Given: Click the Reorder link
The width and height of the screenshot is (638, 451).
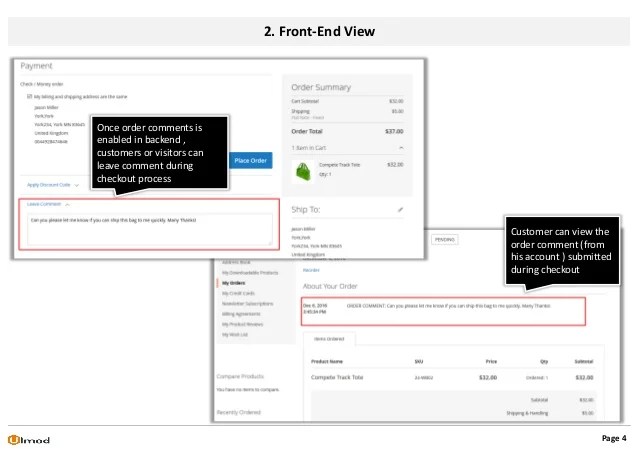Looking at the screenshot, I should pyautogui.click(x=311, y=270).
